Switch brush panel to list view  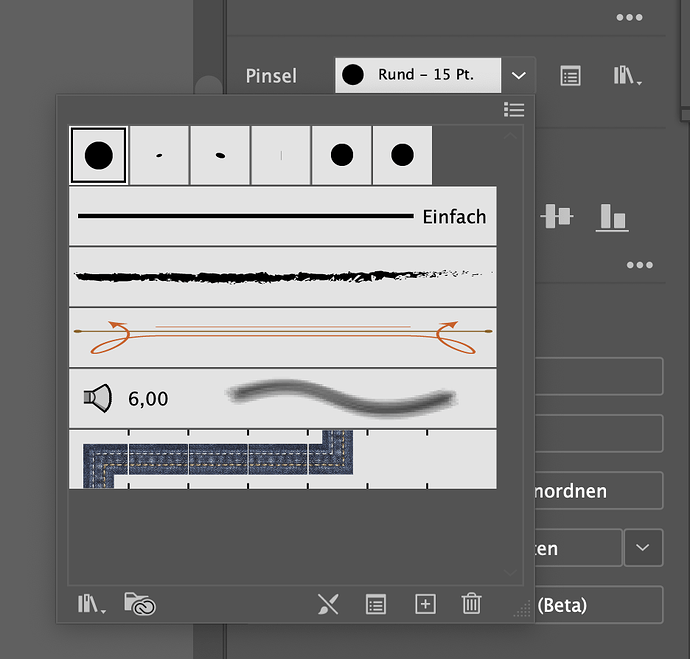[x=514, y=109]
